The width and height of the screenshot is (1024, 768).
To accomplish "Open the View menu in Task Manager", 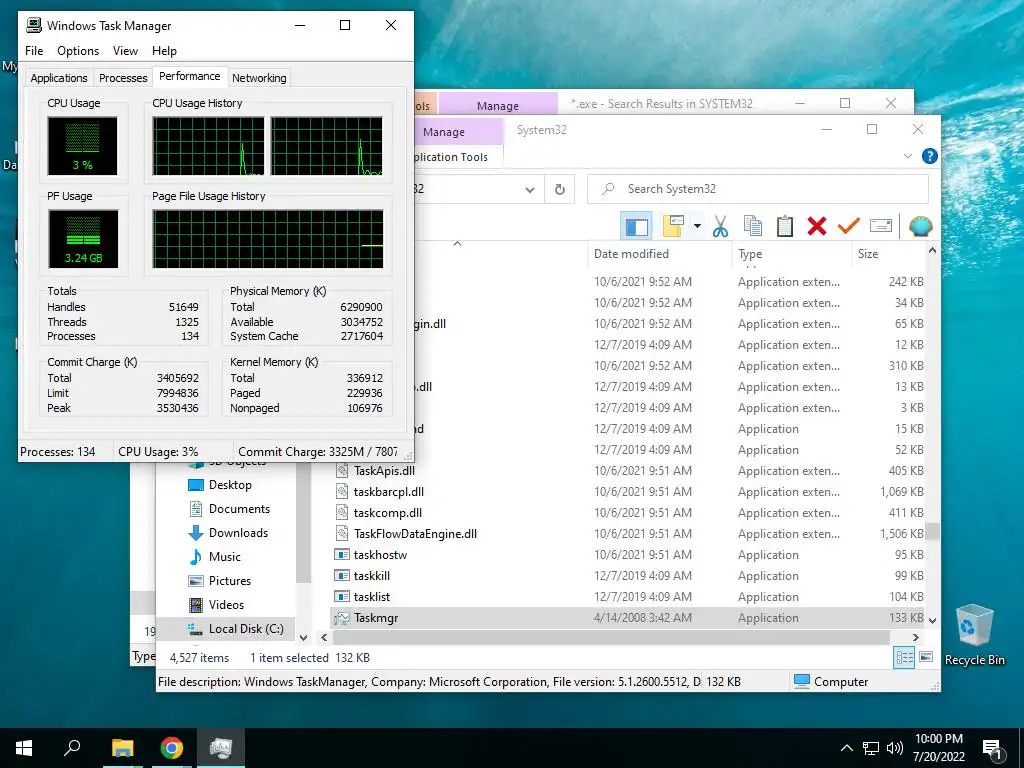I will 125,51.
